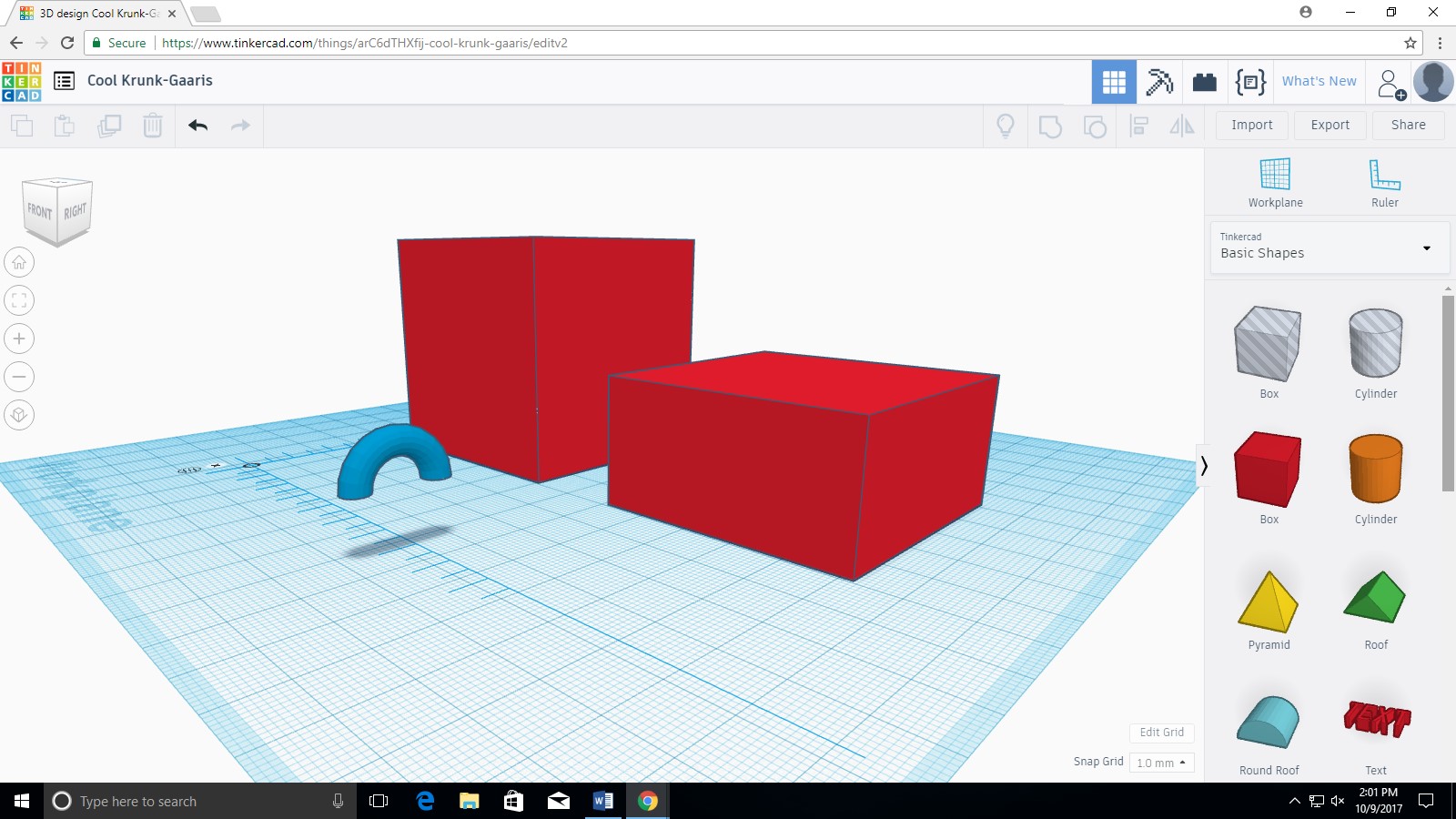The height and width of the screenshot is (819, 1456).
Task: Pick the red Text shape
Action: click(x=1376, y=719)
